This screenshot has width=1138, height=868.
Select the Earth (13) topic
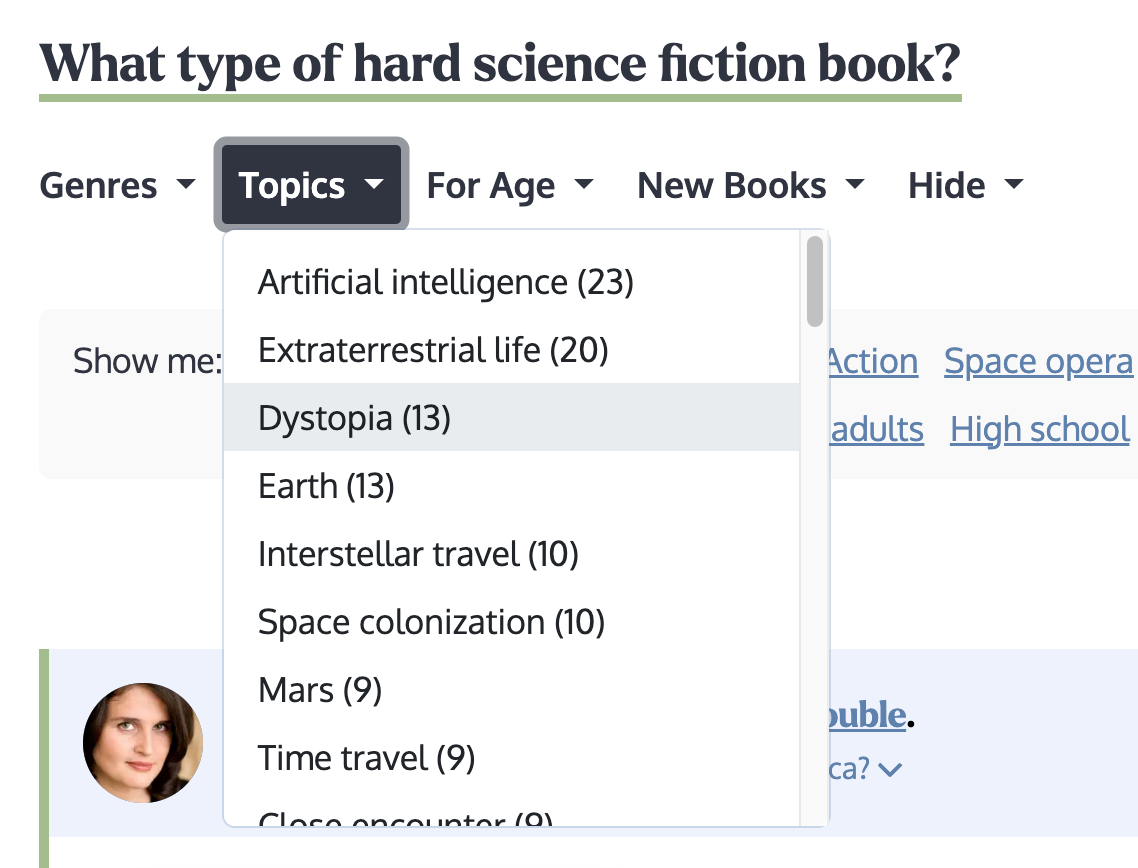point(512,486)
